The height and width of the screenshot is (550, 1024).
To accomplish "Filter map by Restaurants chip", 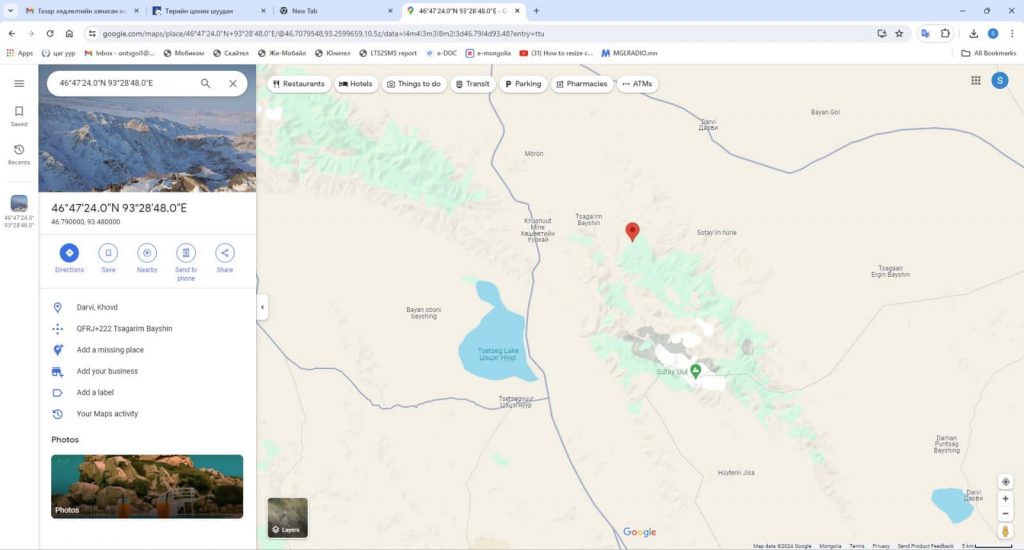I will click(298, 84).
